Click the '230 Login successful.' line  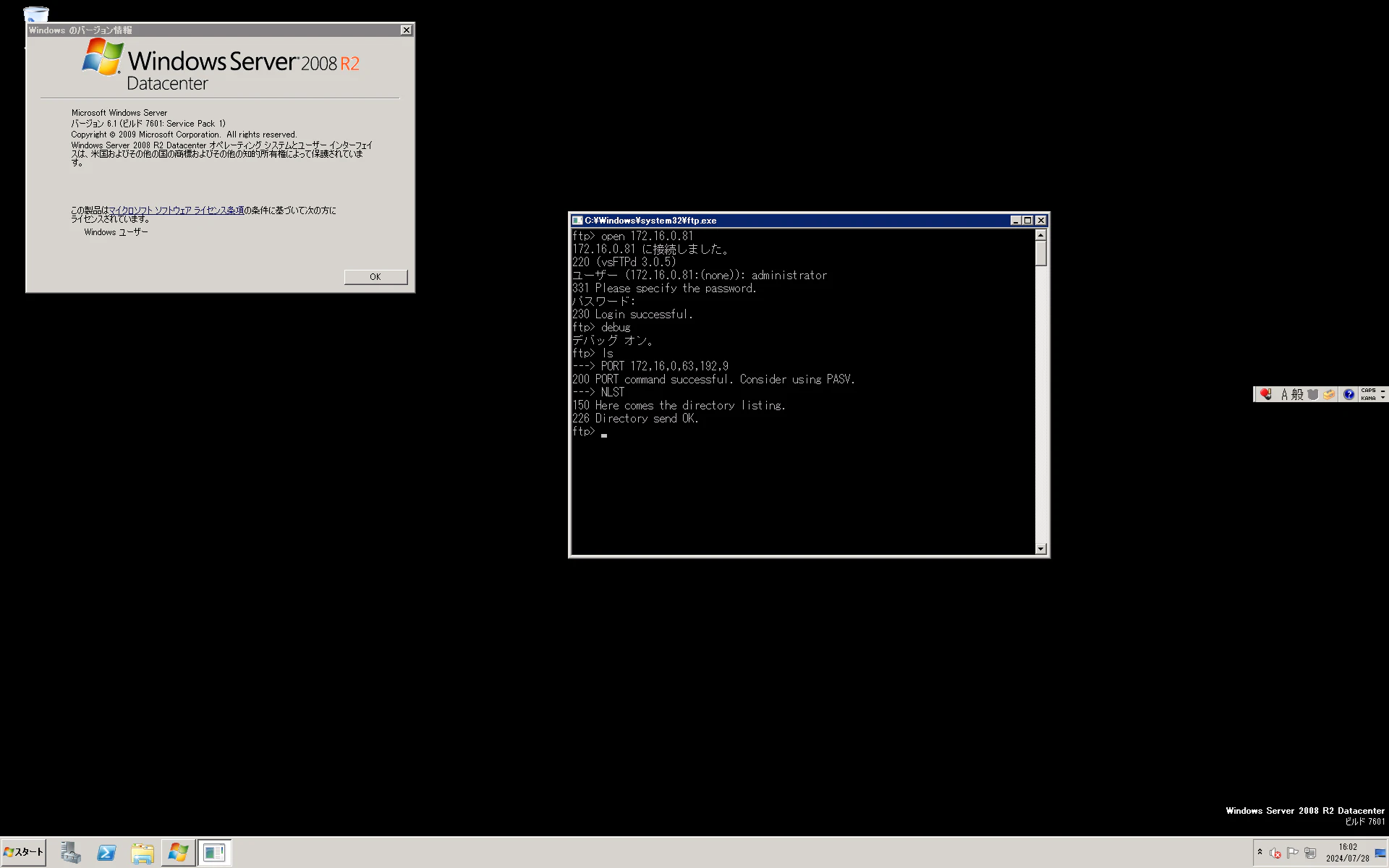pyautogui.click(x=632, y=315)
